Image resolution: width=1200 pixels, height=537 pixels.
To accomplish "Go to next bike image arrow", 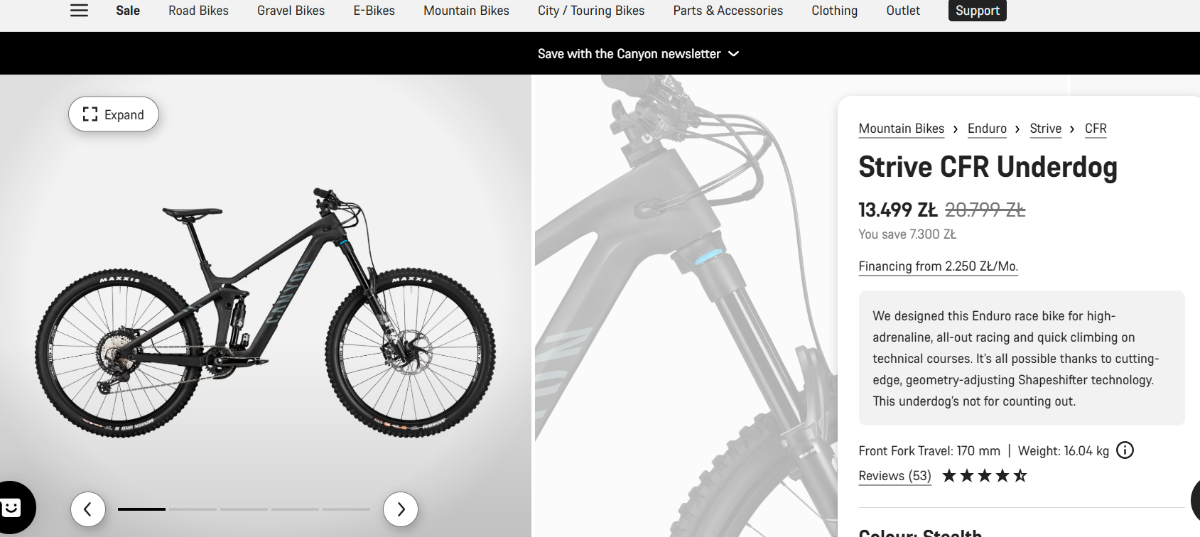I will click(401, 509).
